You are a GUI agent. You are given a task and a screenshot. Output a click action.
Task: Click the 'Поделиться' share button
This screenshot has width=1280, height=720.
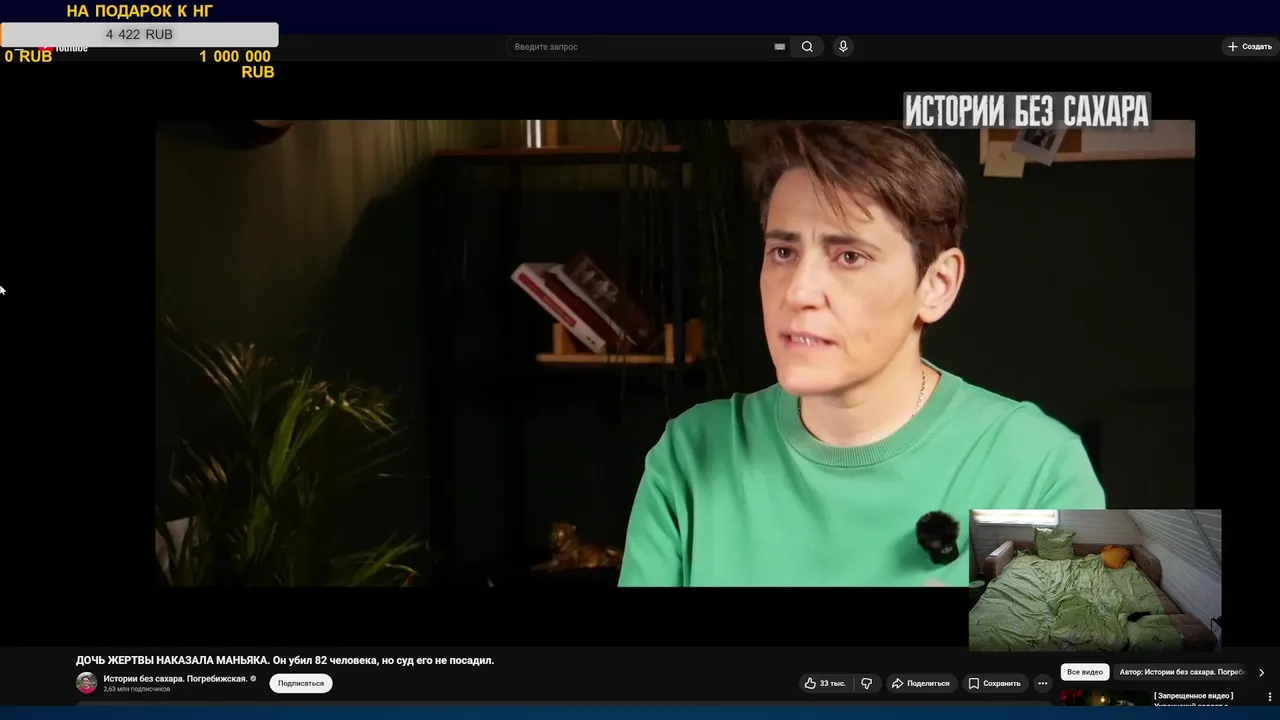[x=920, y=684]
